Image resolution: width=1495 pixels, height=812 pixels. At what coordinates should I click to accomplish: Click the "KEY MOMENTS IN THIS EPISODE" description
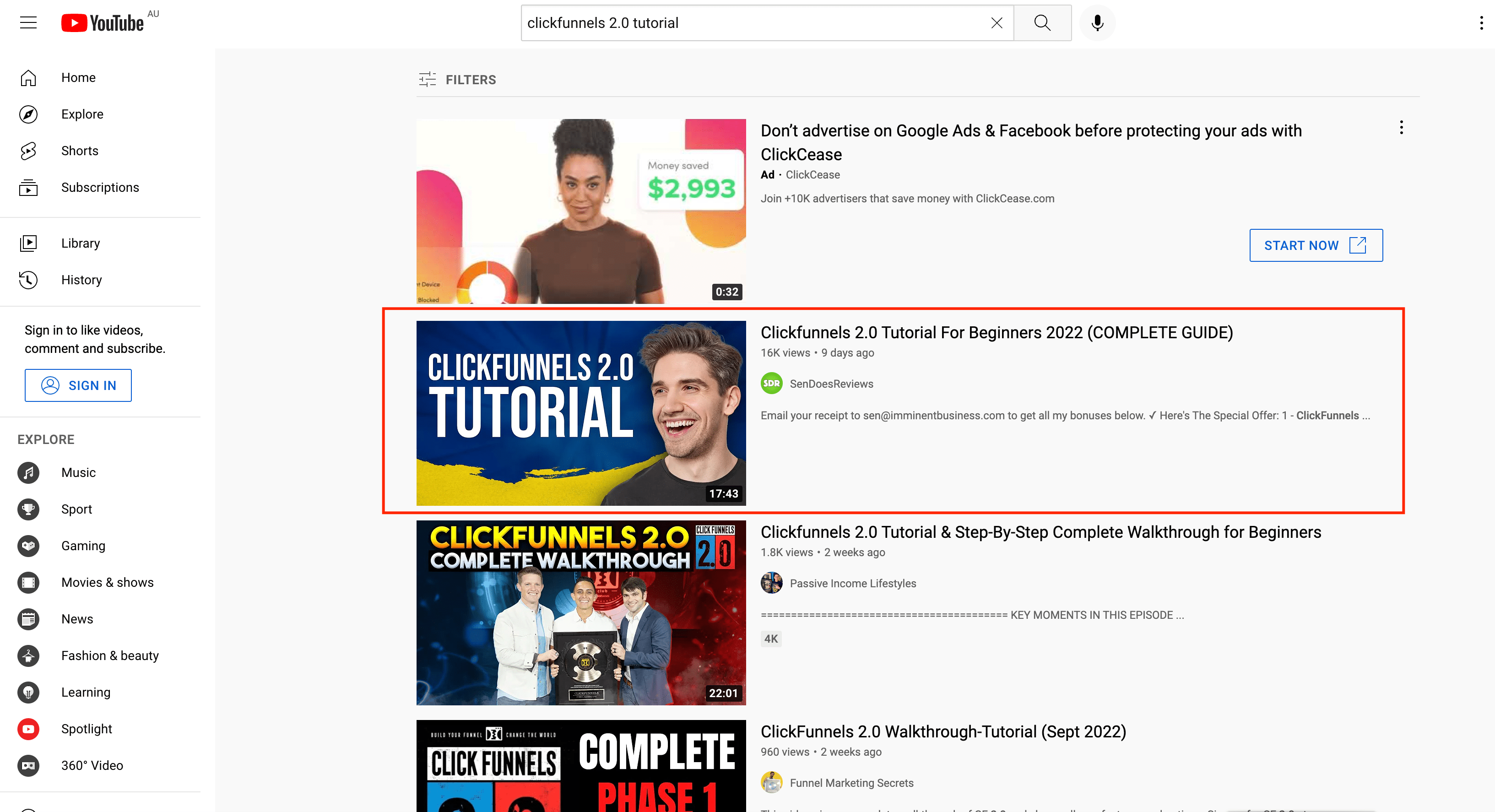(972, 615)
